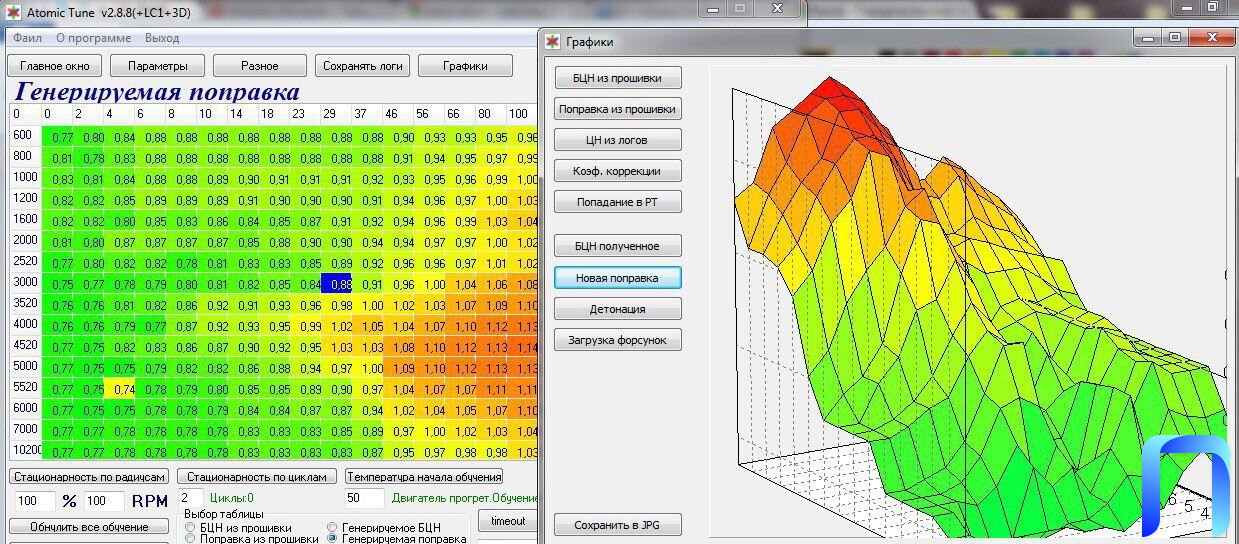This screenshot has height=544, width=1239.
Task: Click Обнулить все обучение button
Action: coord(88,526)
